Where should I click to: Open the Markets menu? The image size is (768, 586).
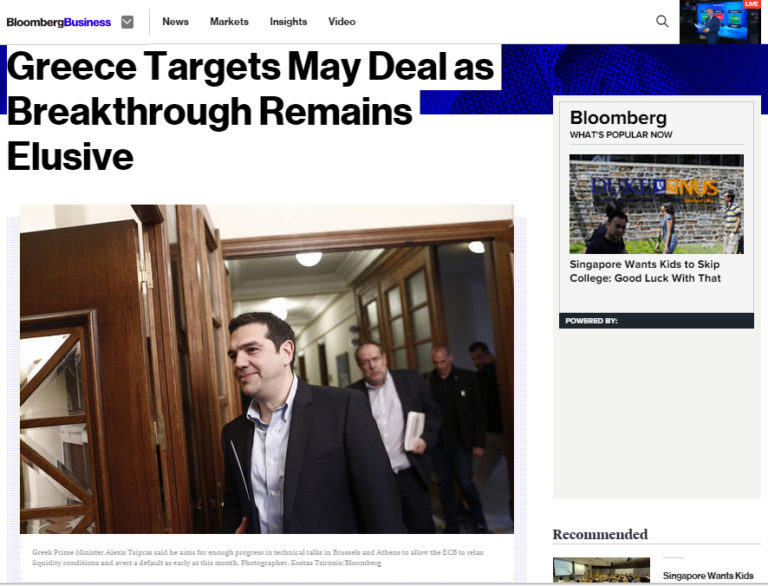pyautogui.click(x=229, y=22)
